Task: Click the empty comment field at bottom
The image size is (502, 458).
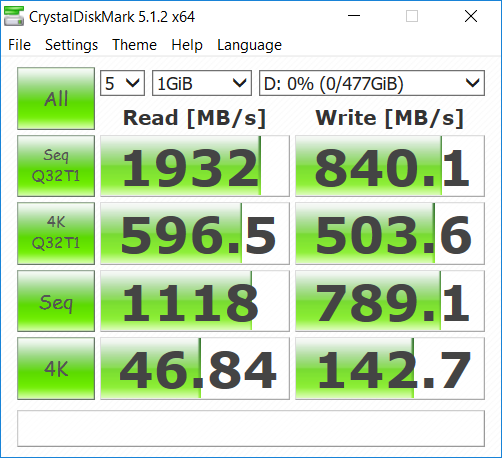Action: [251, 428]
